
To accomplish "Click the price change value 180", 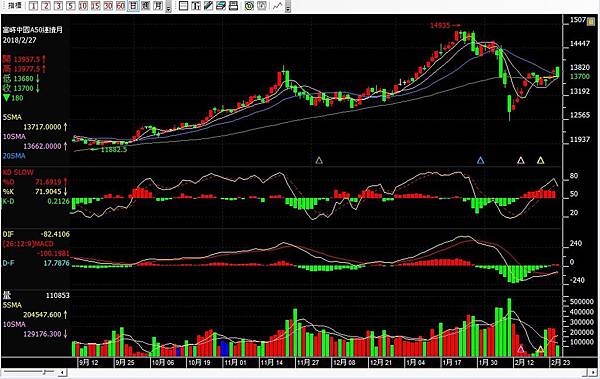I will (18, 98).
